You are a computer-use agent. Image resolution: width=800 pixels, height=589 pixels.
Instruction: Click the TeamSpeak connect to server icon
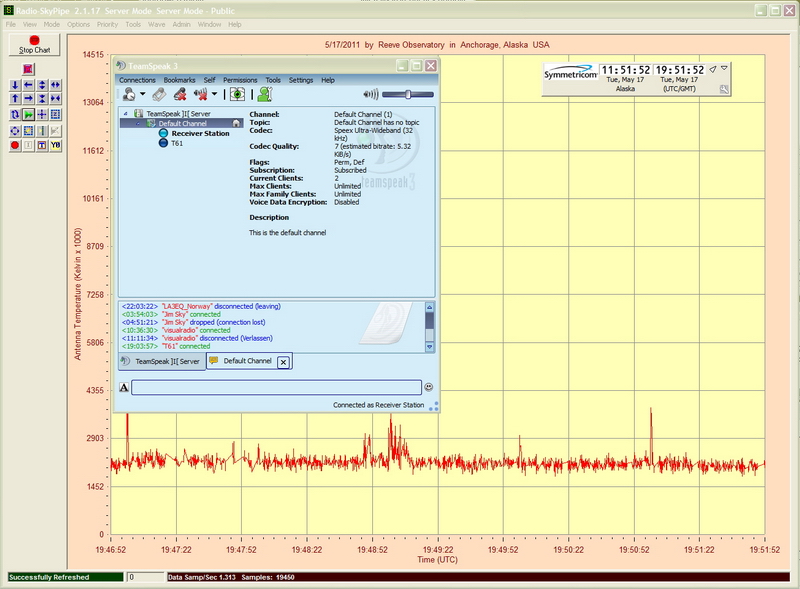point(129,94)
